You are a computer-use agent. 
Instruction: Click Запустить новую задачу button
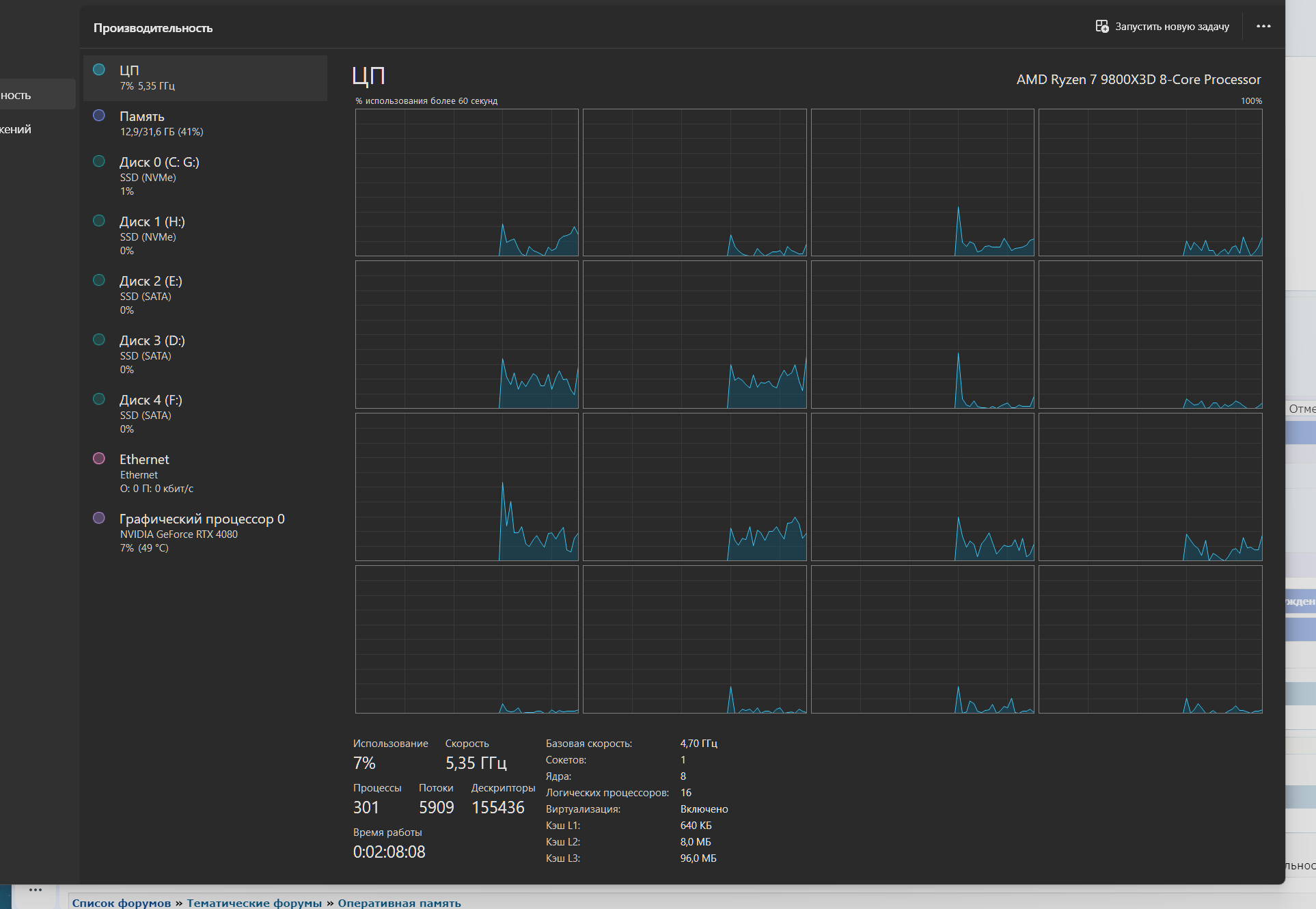(1171, 27)
